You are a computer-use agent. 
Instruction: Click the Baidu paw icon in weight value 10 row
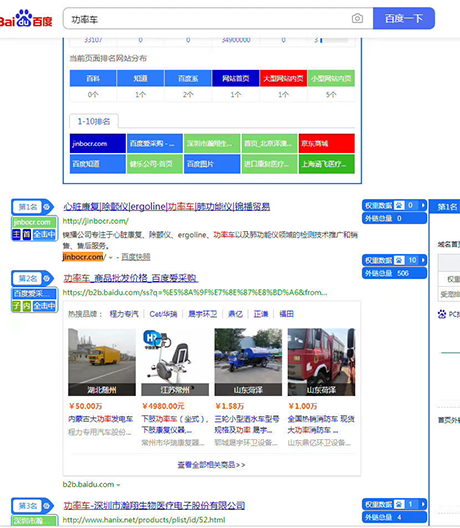pyautogui.click(x=399, y=260)
